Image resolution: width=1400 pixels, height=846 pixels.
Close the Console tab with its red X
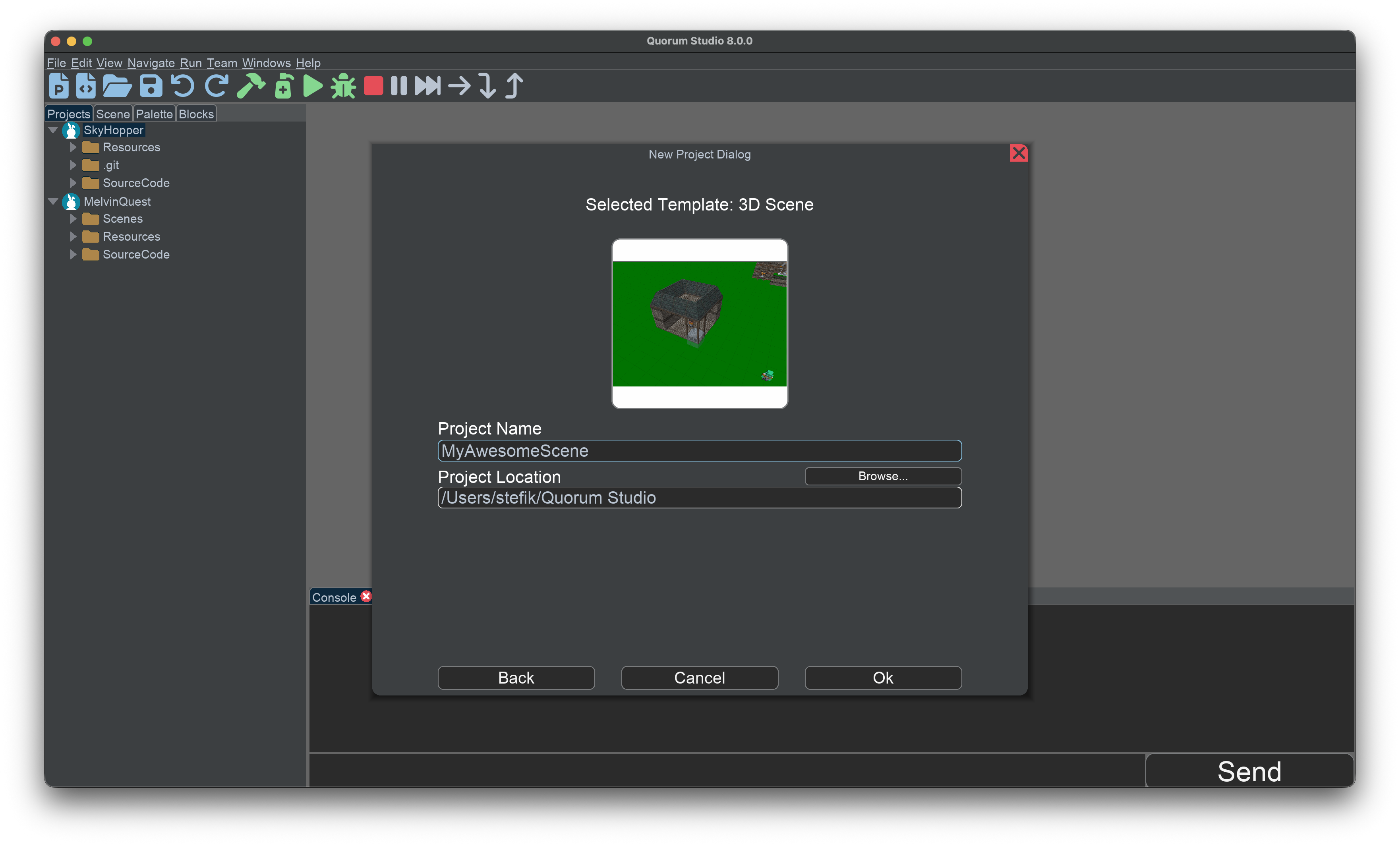(366, 596)
